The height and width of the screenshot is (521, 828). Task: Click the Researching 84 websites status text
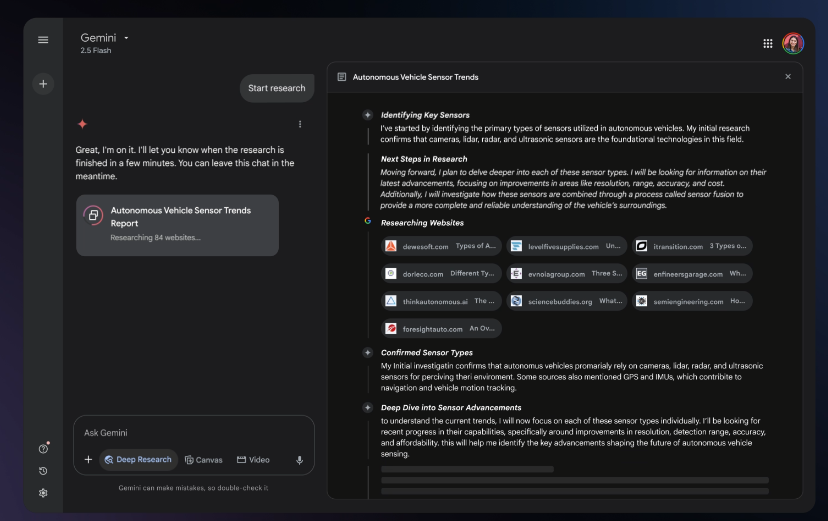click(155, 238)
